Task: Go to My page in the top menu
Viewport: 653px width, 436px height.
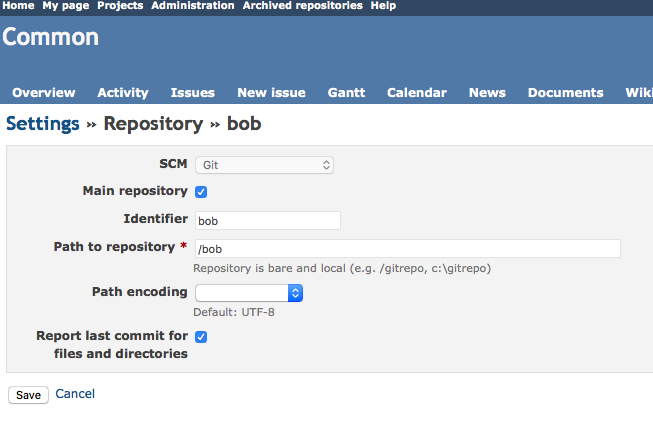Action: tap(66, 6)
